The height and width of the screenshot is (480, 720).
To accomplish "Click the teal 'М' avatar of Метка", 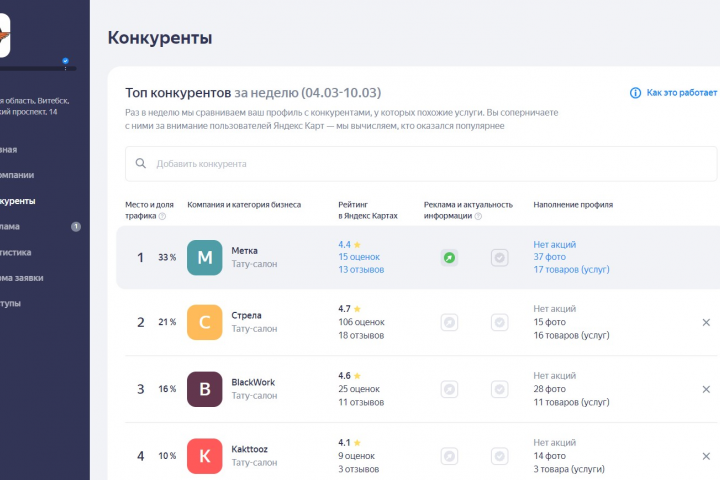I will click(x=204, y=258).
